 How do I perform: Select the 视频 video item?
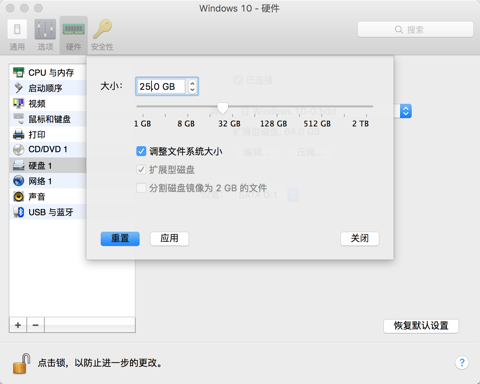(48, 104)
